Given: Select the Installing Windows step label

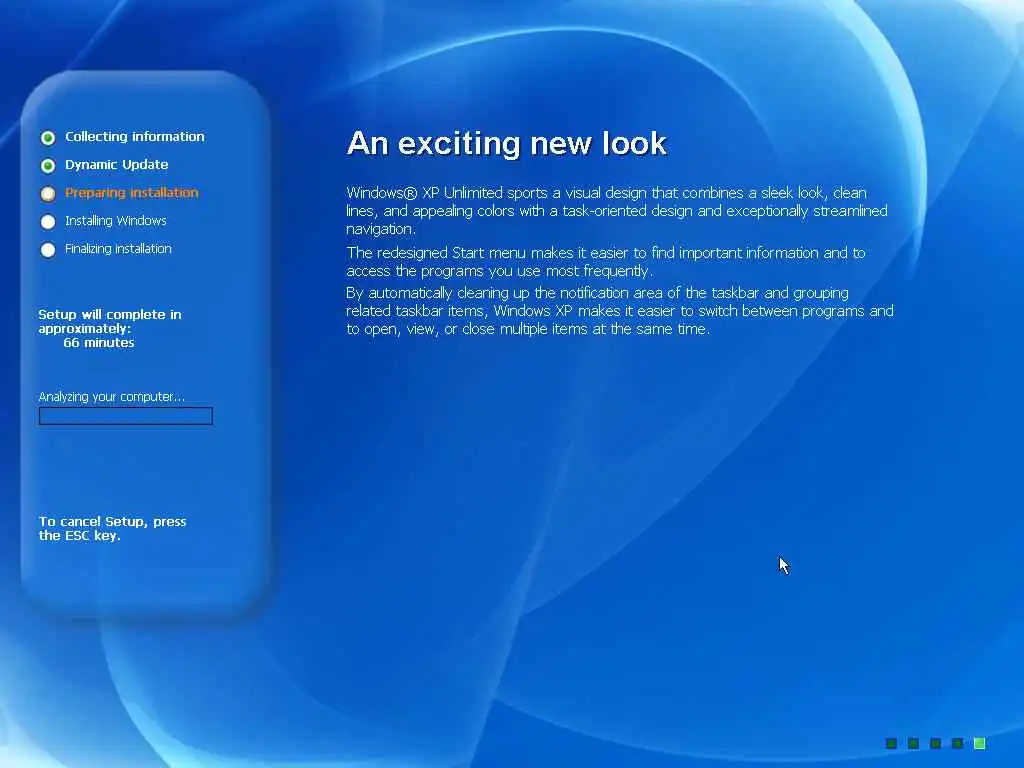Looking at the screenshot, I should (116, 221).
